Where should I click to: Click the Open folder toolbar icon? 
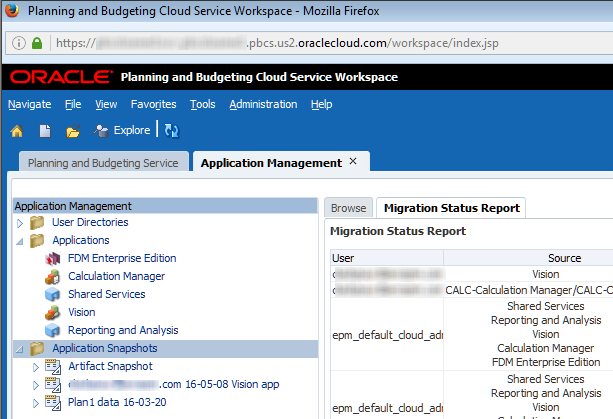[x=72, y=131]
